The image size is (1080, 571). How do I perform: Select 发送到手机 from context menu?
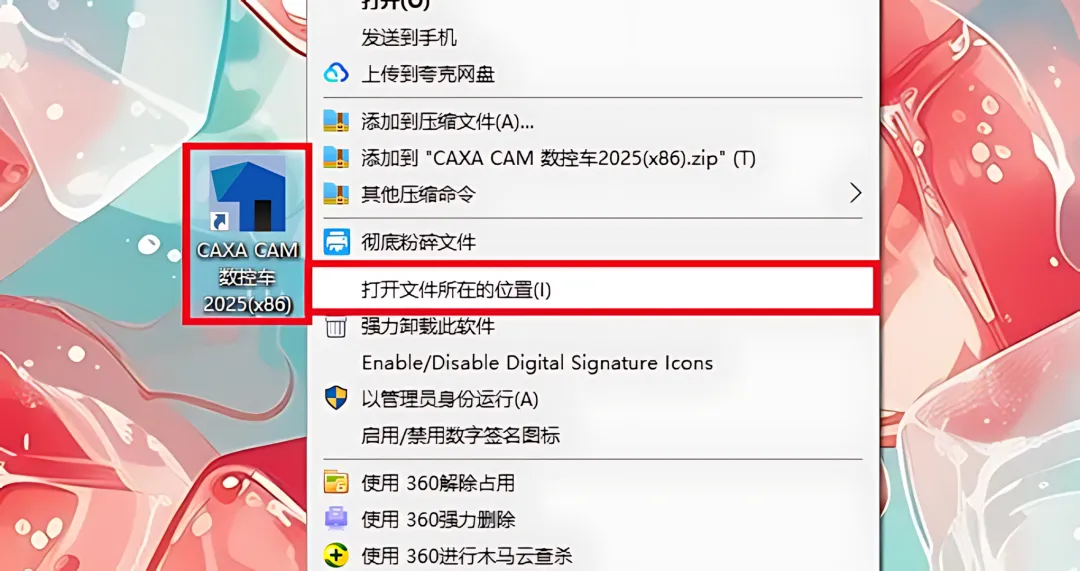409,37
